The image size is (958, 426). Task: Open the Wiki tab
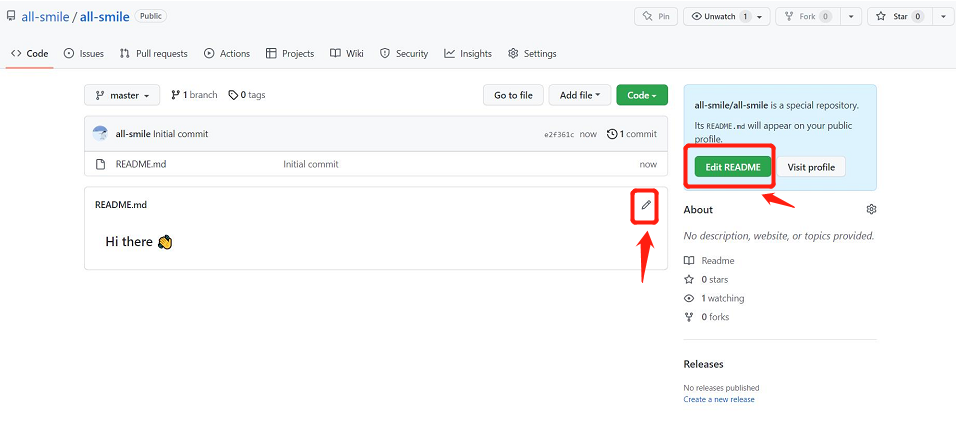coord(346,54)
